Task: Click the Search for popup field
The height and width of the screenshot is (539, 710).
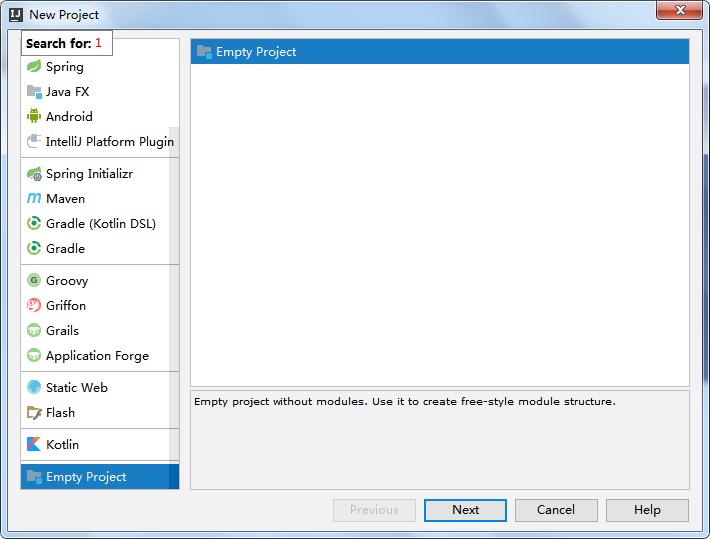Action: (67, 43)
